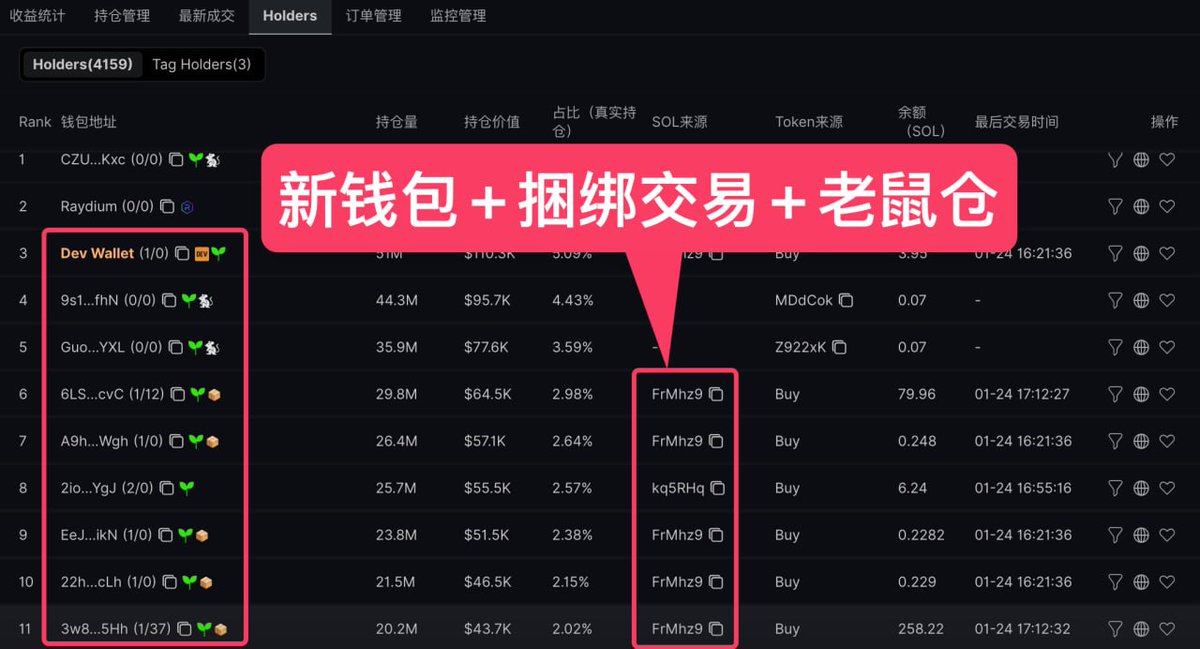Select the Holders tab
This screenshot has width=1200, height=649.
pyautogui.click(x=290, y=16)
